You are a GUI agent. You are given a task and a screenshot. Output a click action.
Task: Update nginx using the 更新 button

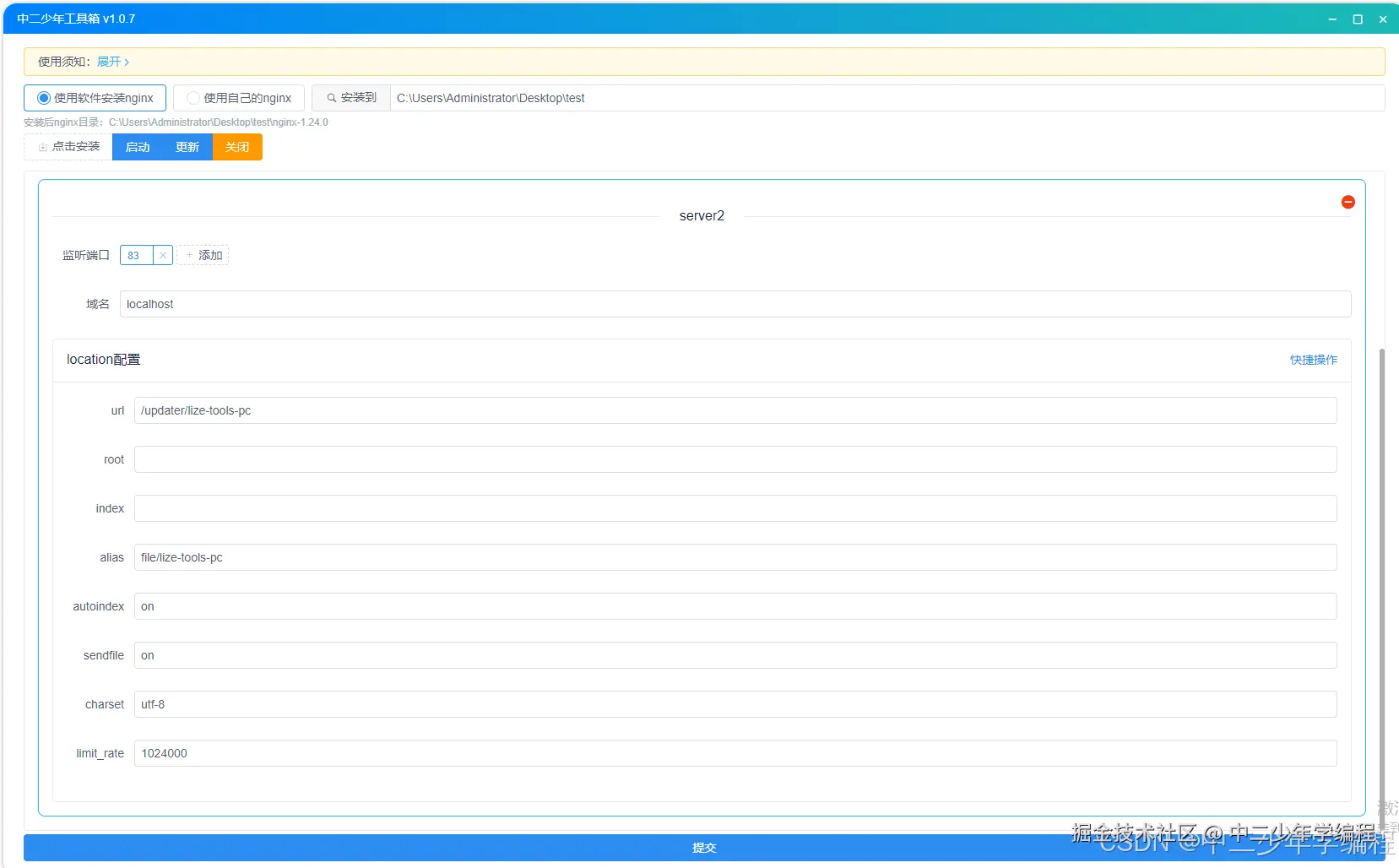click(187, 147)
